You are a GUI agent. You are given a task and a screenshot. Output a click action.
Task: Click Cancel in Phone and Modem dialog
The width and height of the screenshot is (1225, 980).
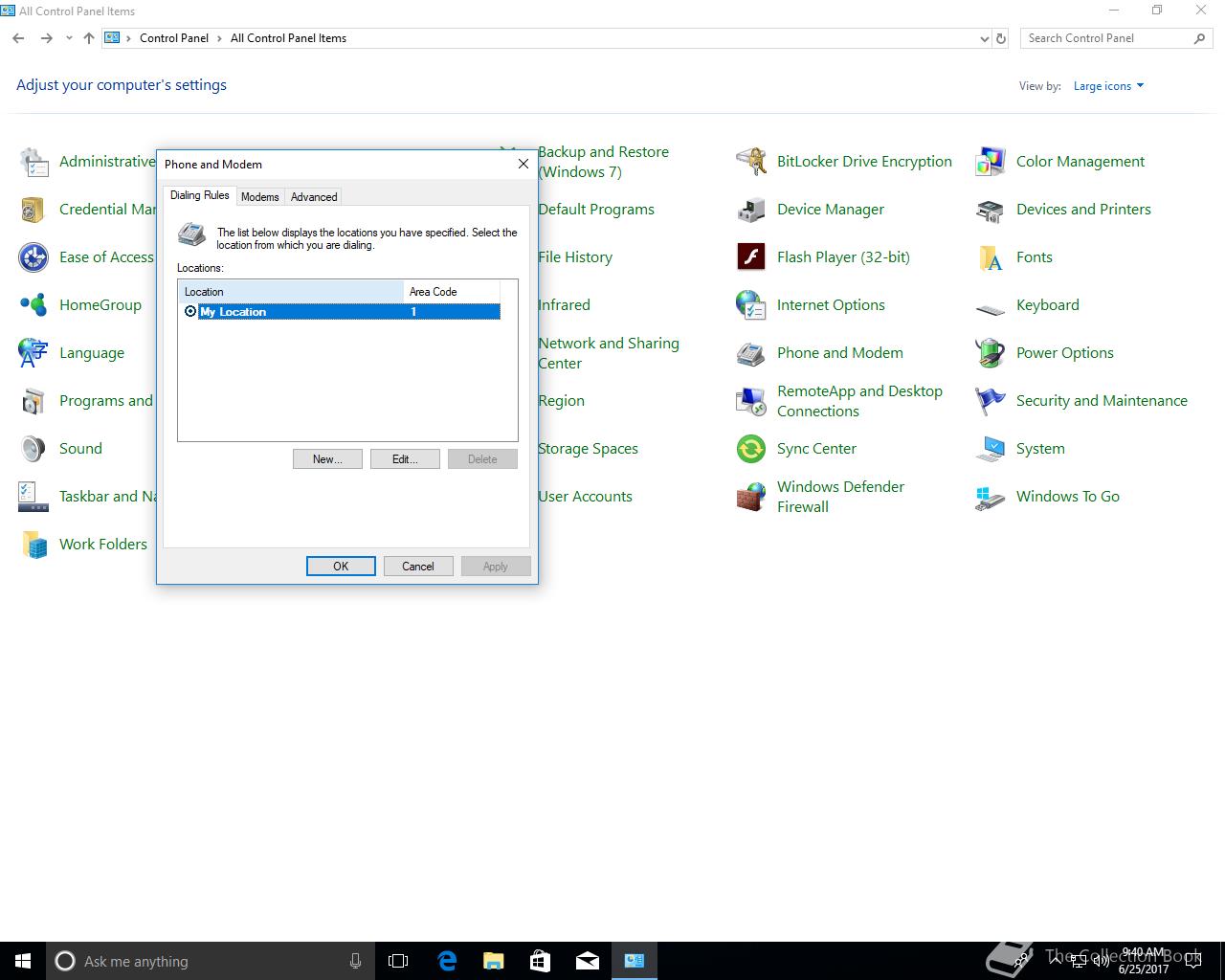pos(418,567)
